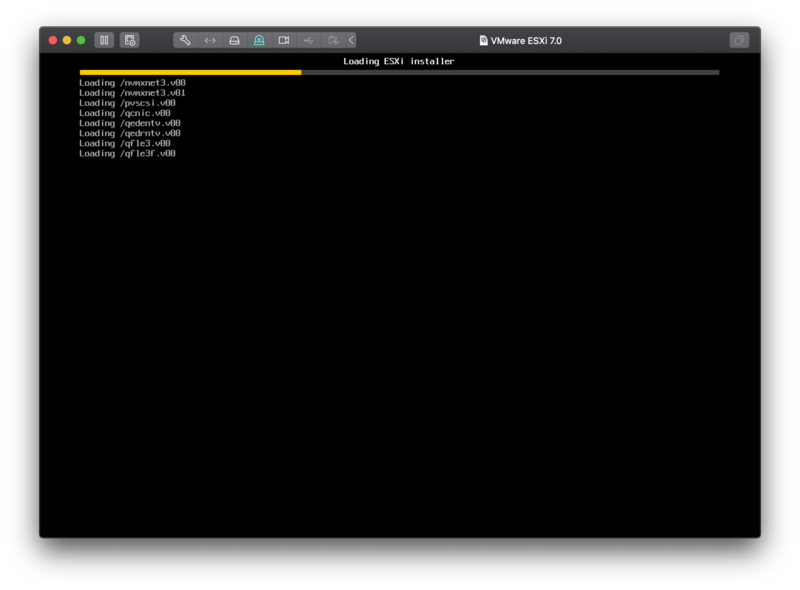Collapse the device toolbar chevron
Screen dimensions: 800x590
(x=351, y=40)
